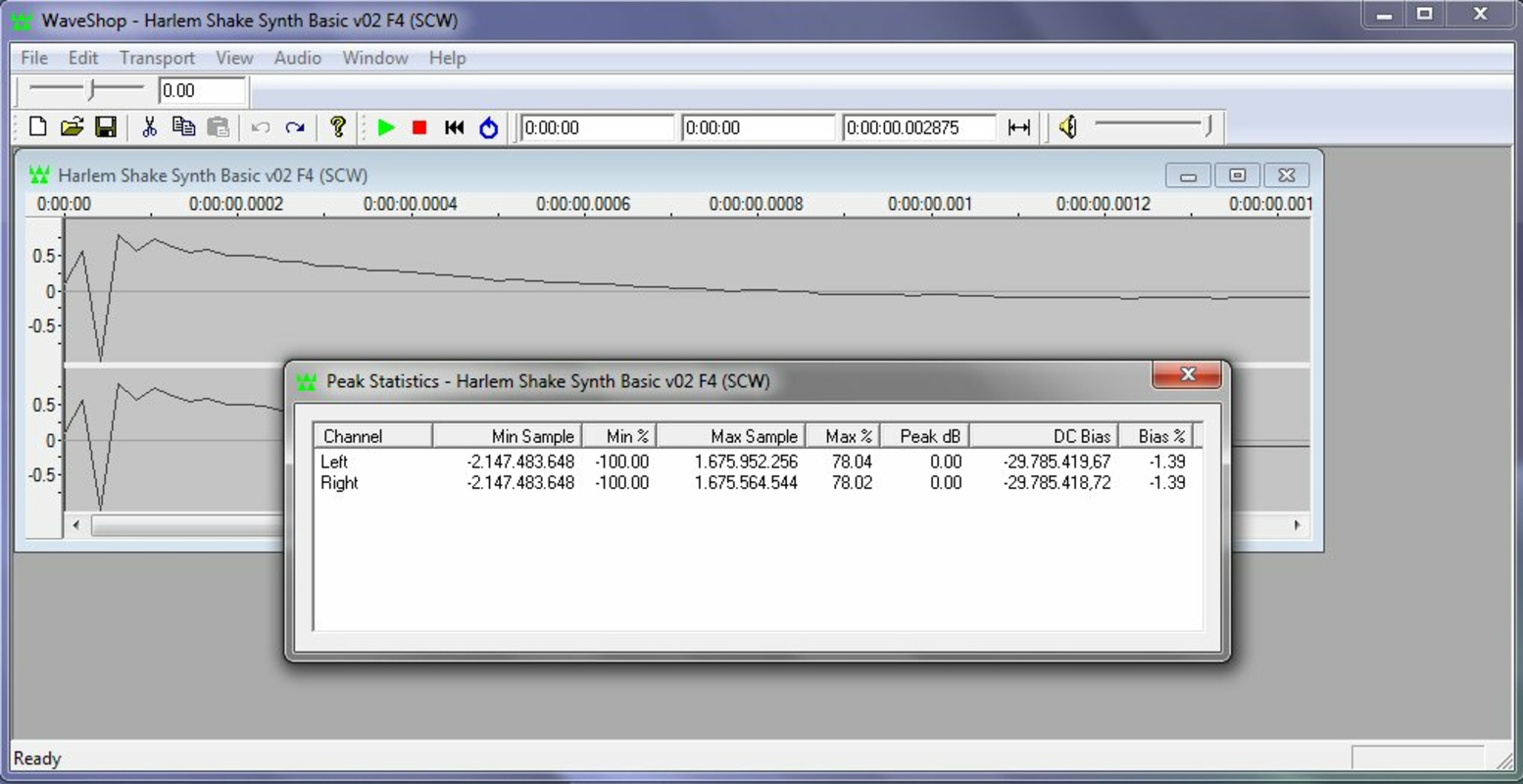Viewport: 1523px width, 784px height.
Task: Sort by the Bias % column header
Action: tap(1155, 436)
